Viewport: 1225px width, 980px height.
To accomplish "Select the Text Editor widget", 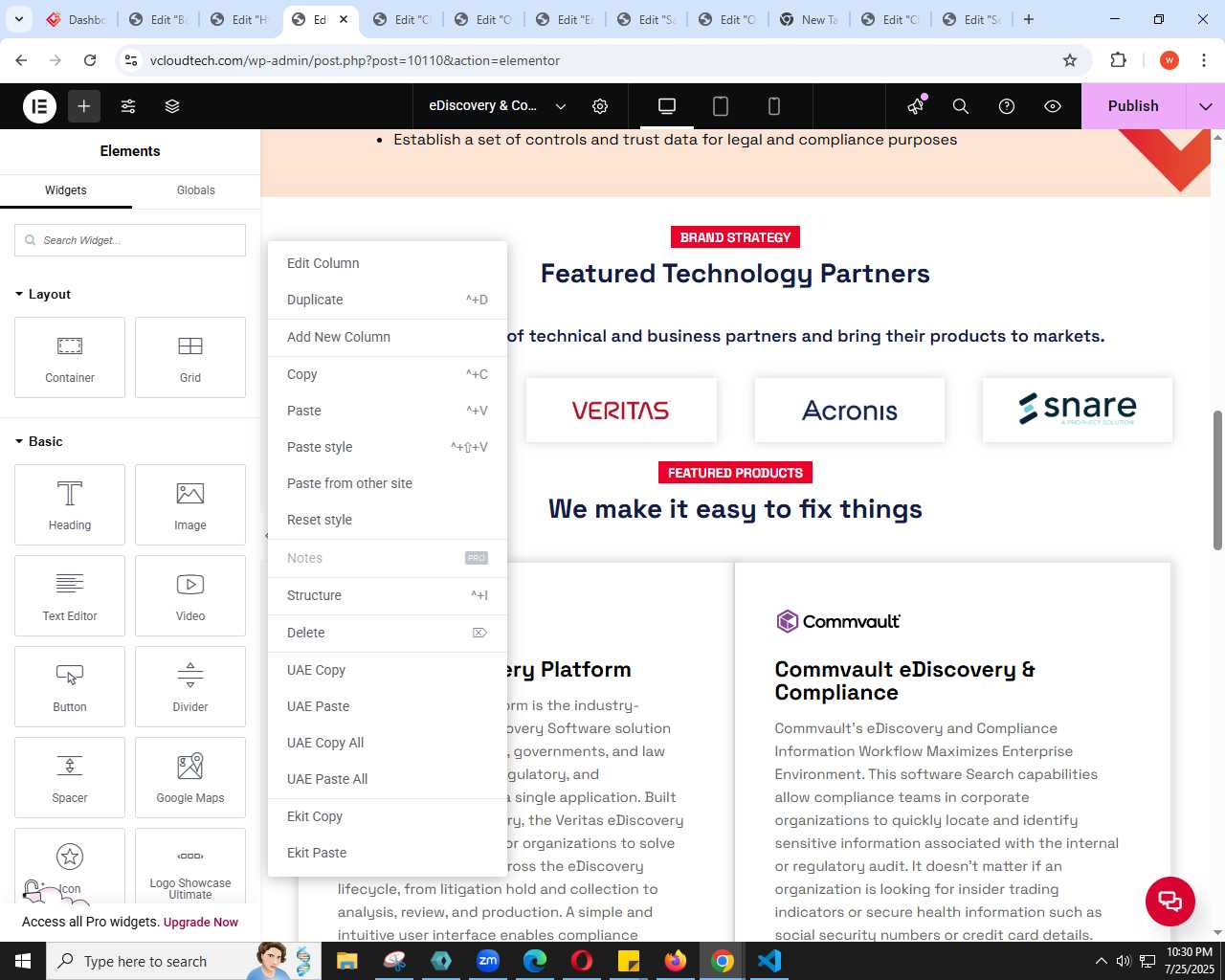I will [x=70, y=595].
